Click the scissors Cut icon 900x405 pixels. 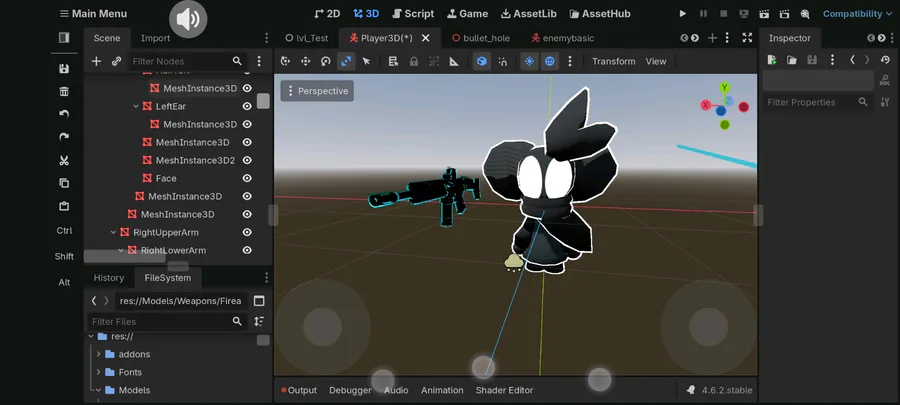pyautogui.click(x=64, y=161)
